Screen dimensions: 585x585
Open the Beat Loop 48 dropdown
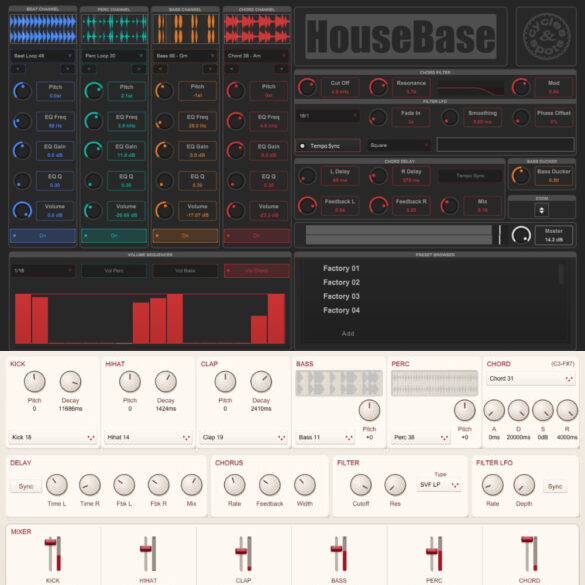point(43,56)
